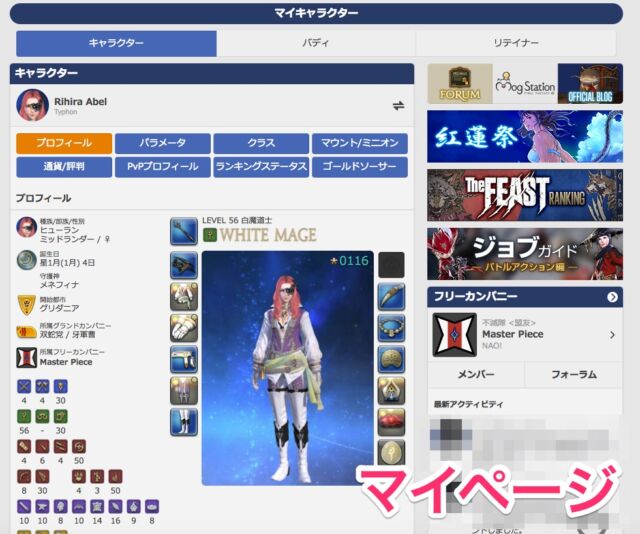640x534 pixels.
Task: Select the プロフィール button
Action: [x=63, y=143]
